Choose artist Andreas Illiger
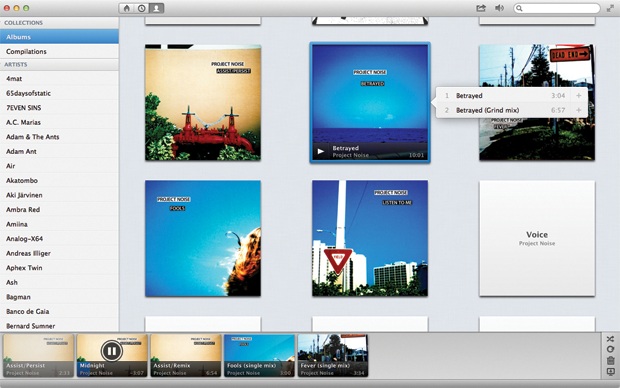620x388 pixels. (x=59, y=253)
